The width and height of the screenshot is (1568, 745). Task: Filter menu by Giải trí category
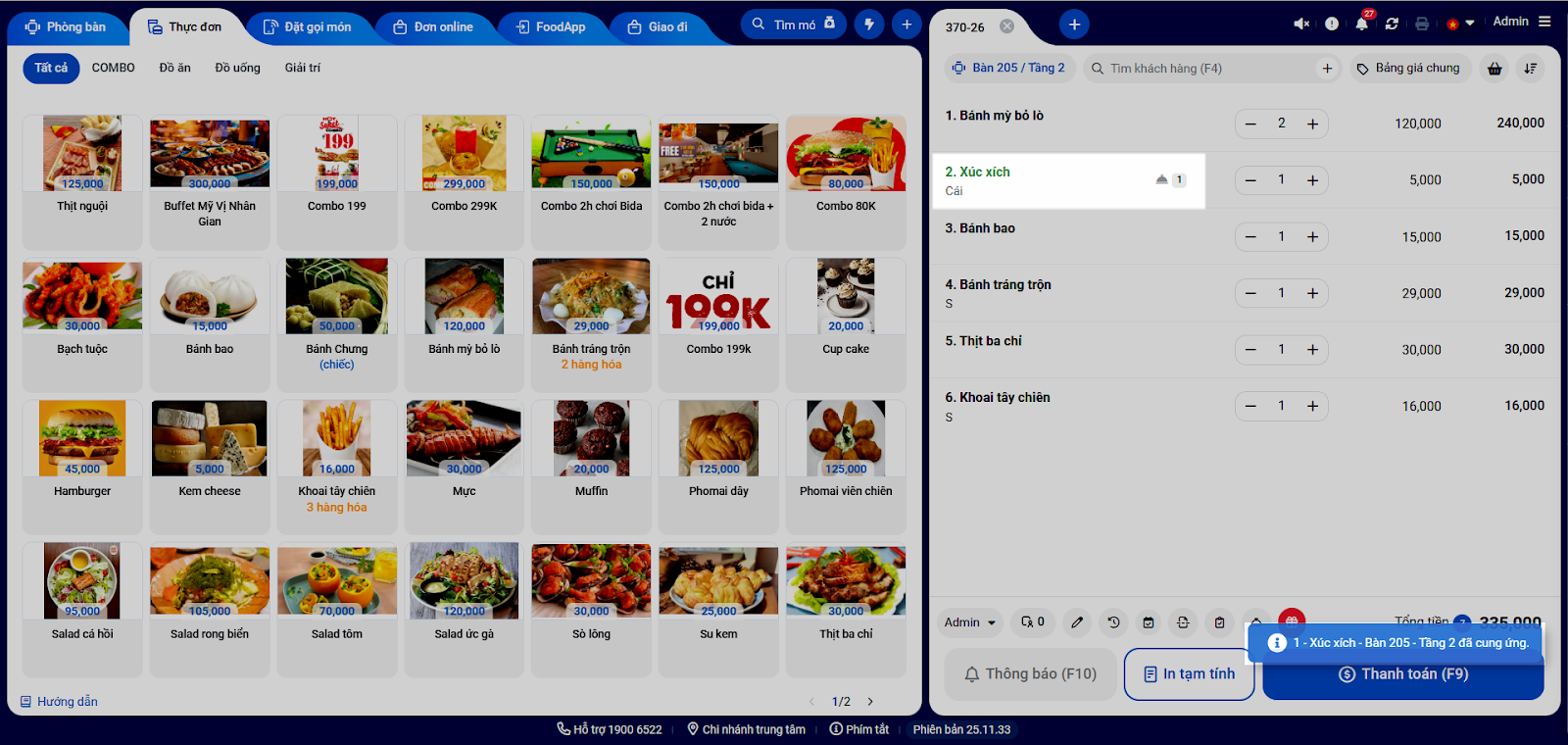tap(303, 68)
